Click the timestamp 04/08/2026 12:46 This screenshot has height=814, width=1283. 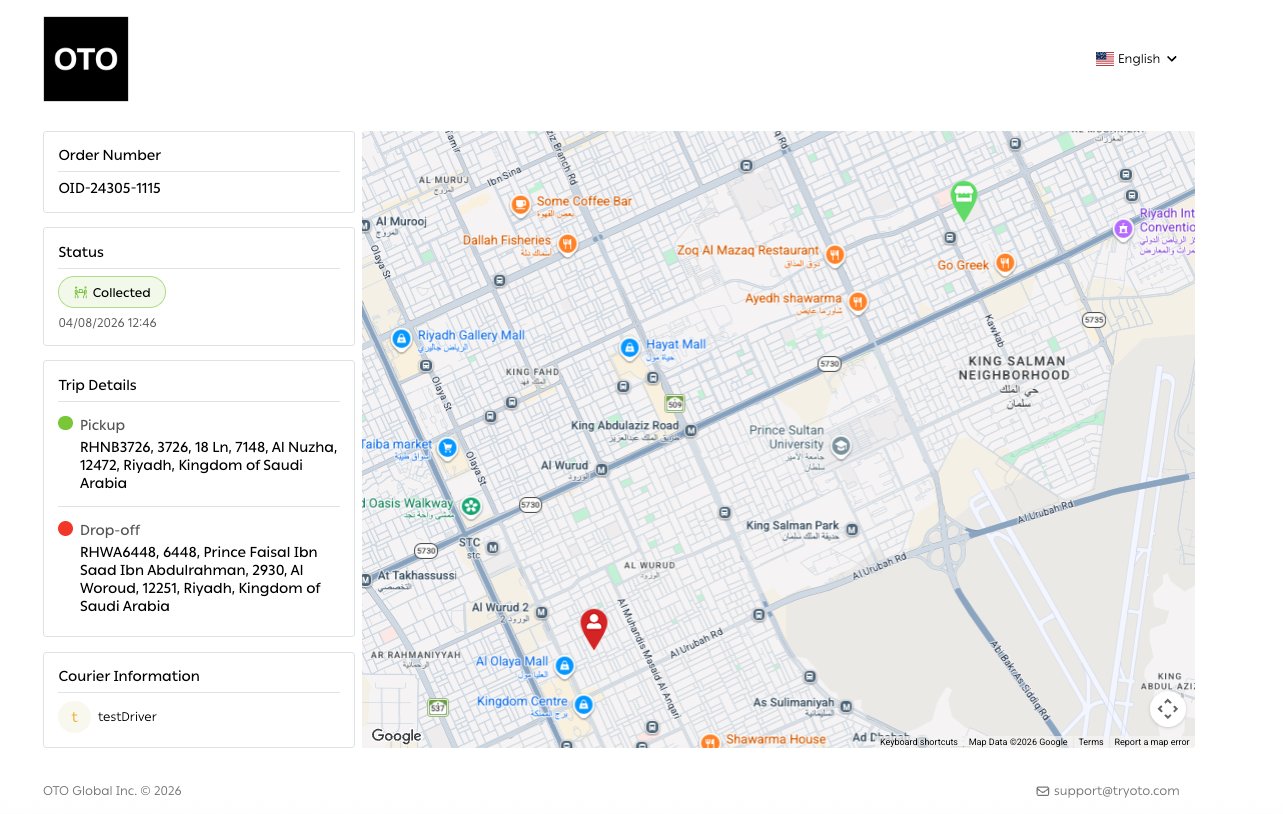pos(108,323)
